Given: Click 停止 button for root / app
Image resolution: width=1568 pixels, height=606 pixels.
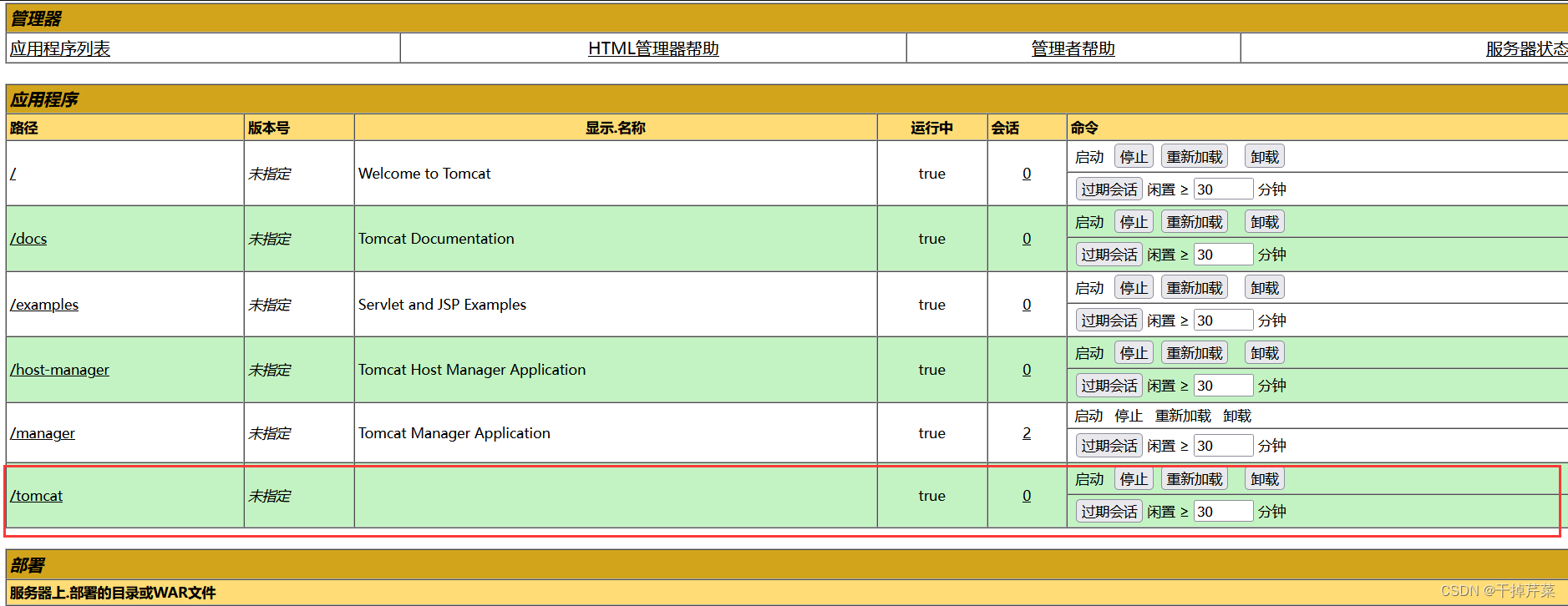Looking at the screenshot, I should 1134,157.
